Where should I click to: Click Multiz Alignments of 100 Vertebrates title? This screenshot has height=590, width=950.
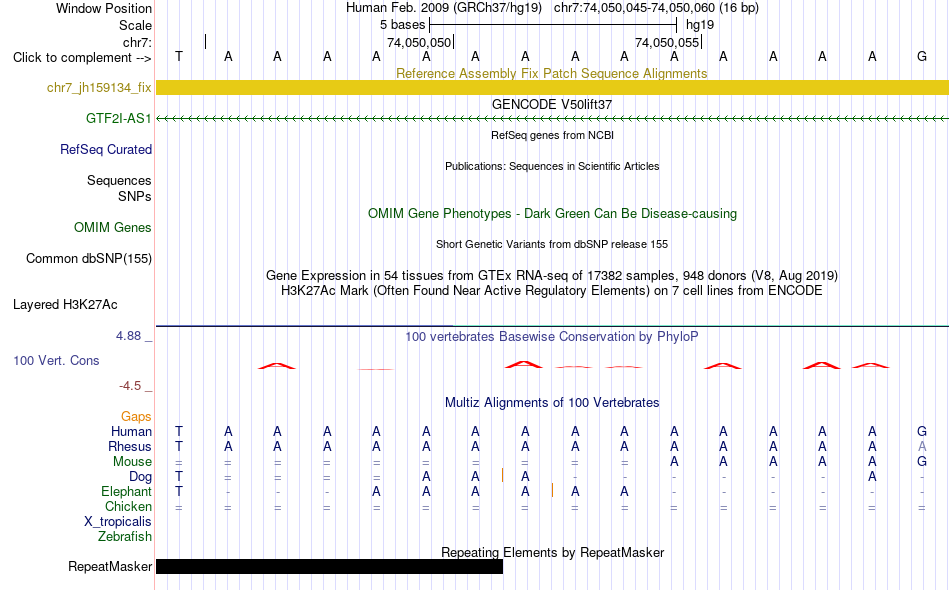coord(552,403)
